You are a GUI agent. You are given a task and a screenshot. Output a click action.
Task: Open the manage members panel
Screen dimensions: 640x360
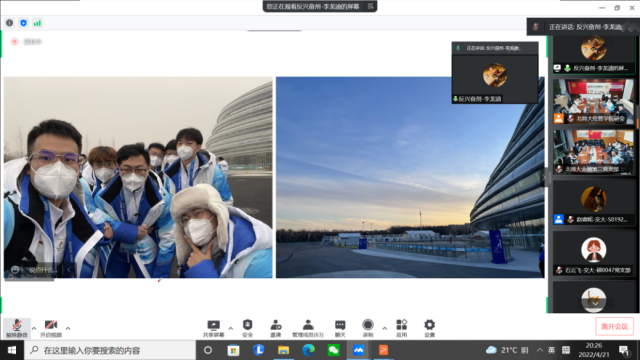(x=308, y=328)
